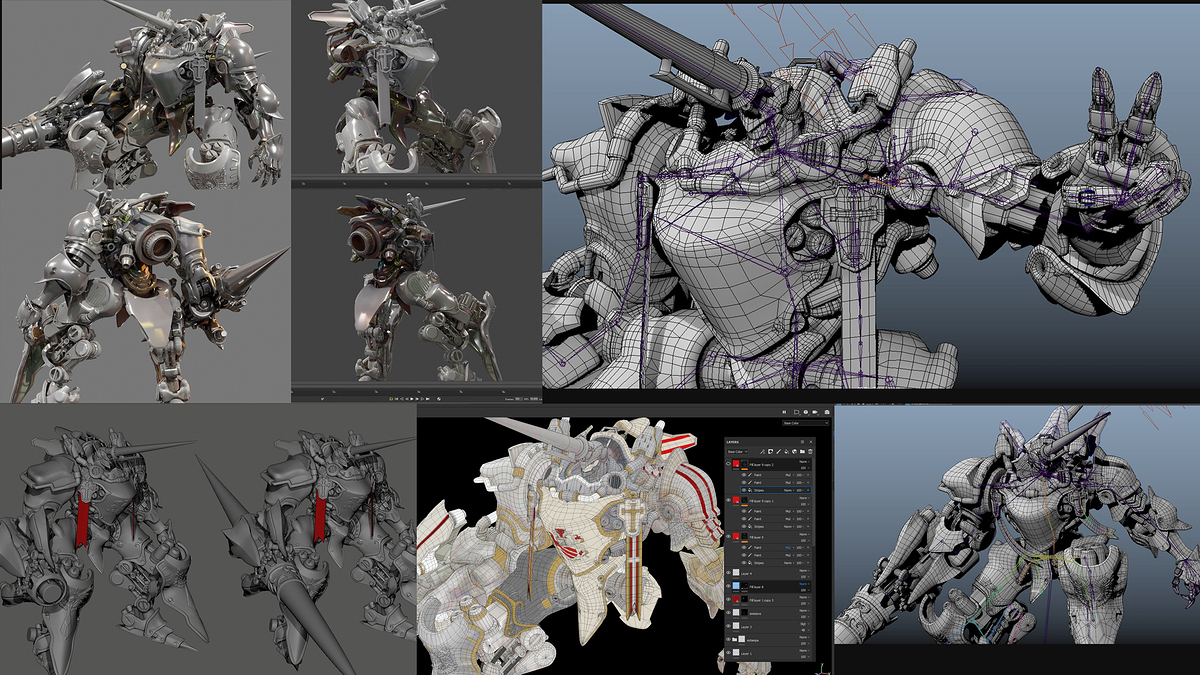1200x675 pixels.
Task: Adjust opacity value of Fill layer 9 copy 2
Action: pyautogui.click(x=803, y=467)
